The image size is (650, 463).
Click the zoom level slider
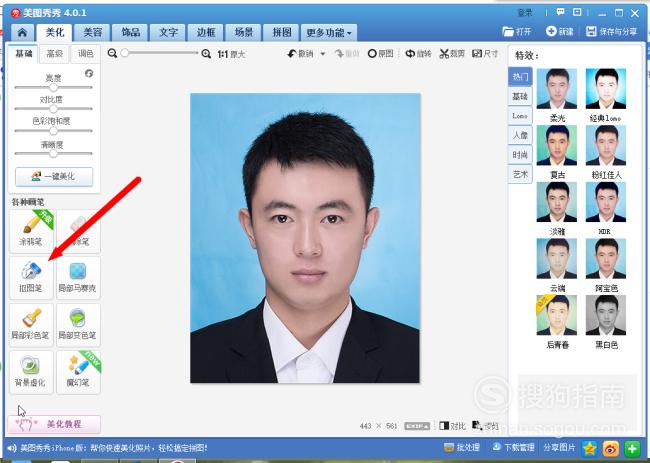[159, 53]
